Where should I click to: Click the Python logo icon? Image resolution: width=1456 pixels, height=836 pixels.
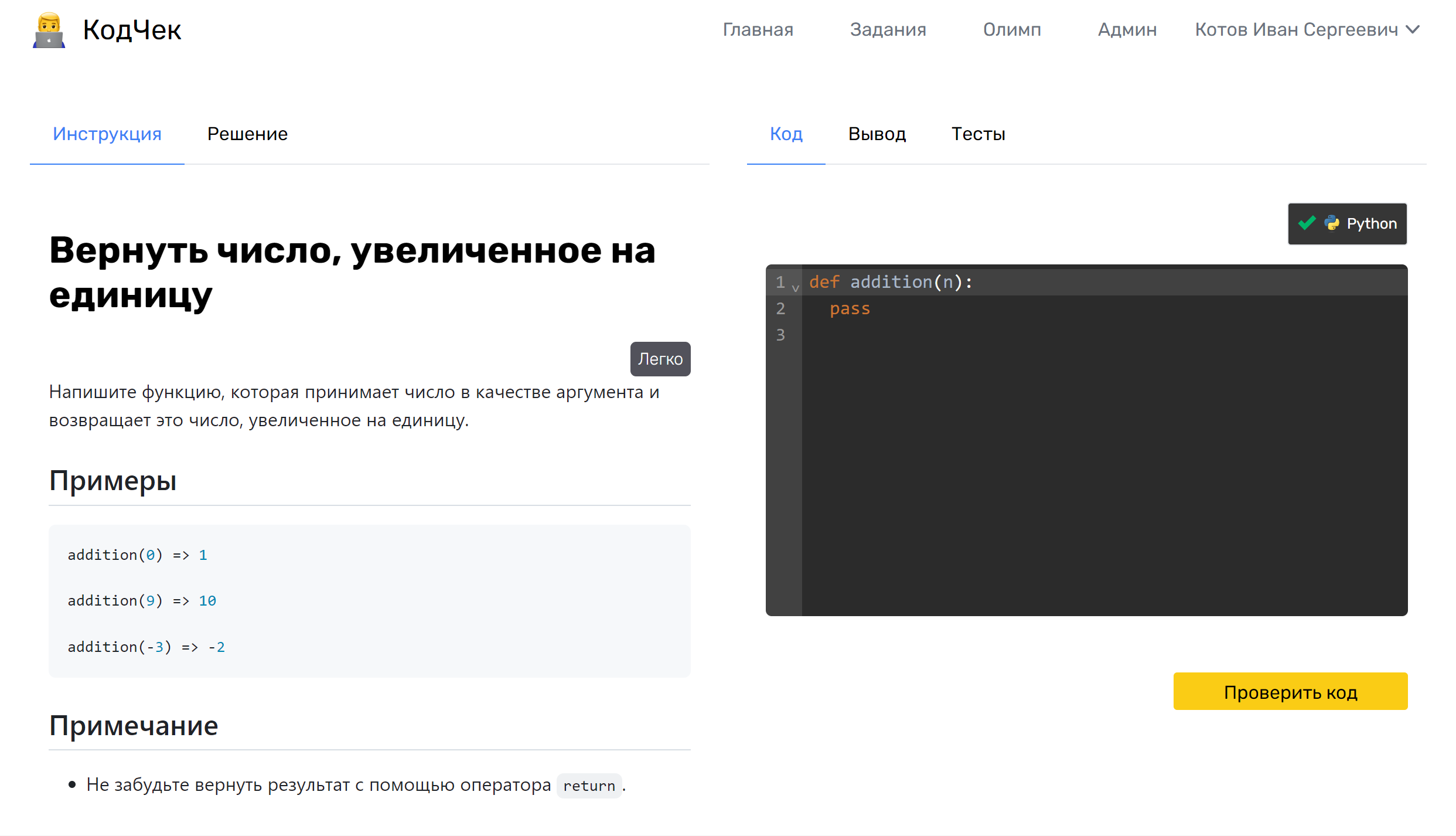[x=1332, y=223]
